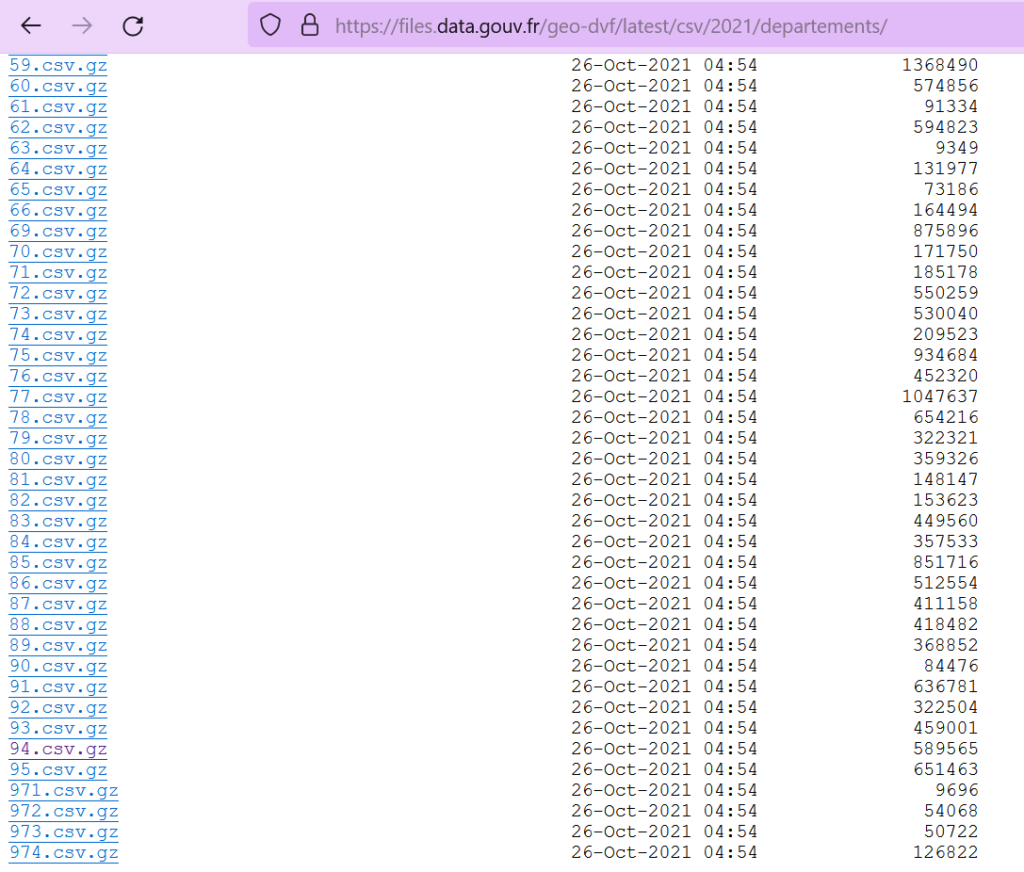1024x872 pixels.
Task: Download 76.csv.gz
Action: 58,376
